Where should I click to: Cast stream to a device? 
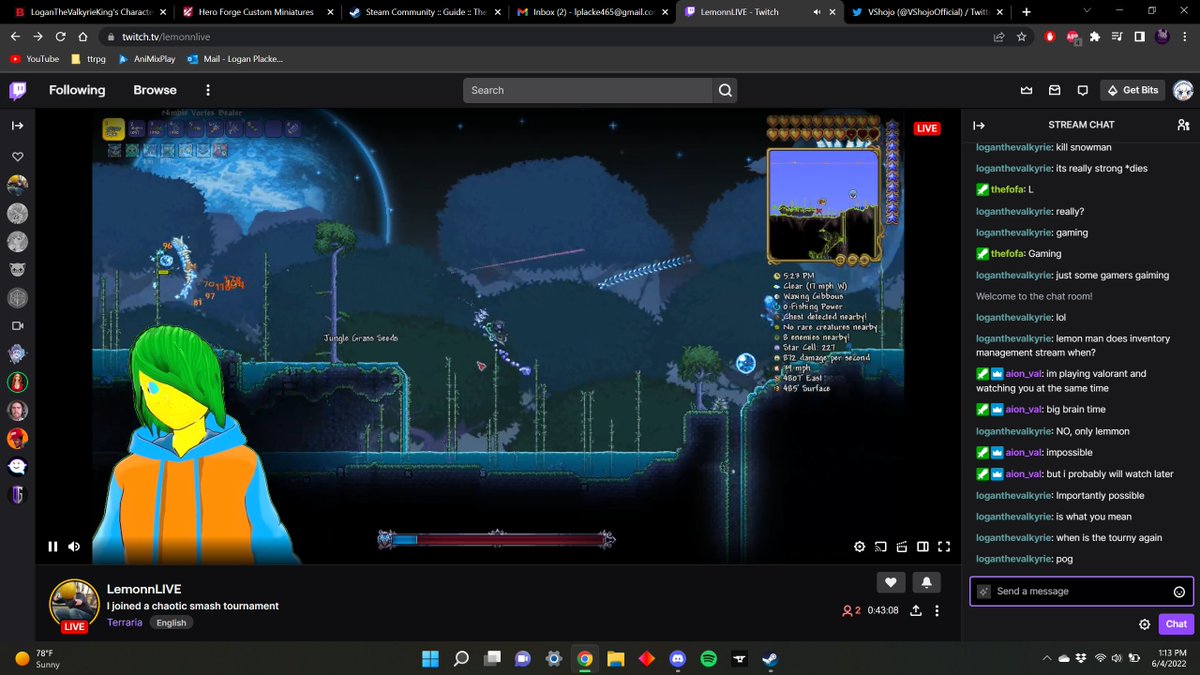point(881,547)
